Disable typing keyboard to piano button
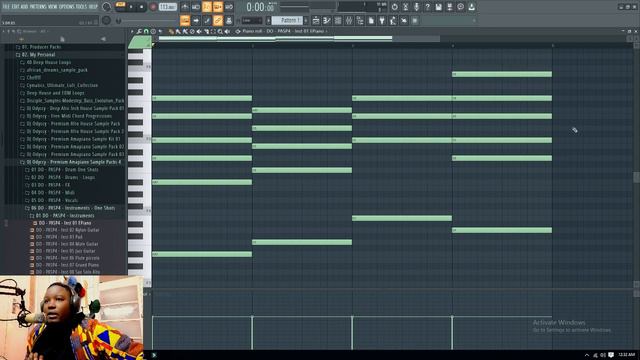640x360 pixels. (x=185, y=20)
